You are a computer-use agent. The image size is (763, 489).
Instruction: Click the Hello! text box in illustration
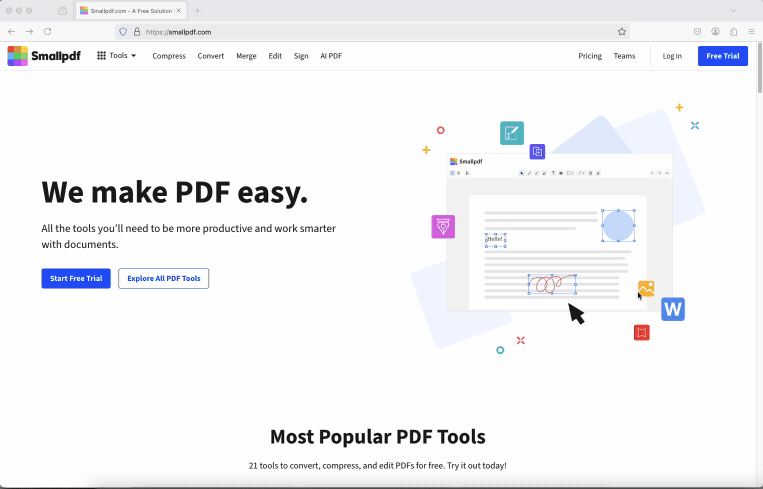point(495,240)
